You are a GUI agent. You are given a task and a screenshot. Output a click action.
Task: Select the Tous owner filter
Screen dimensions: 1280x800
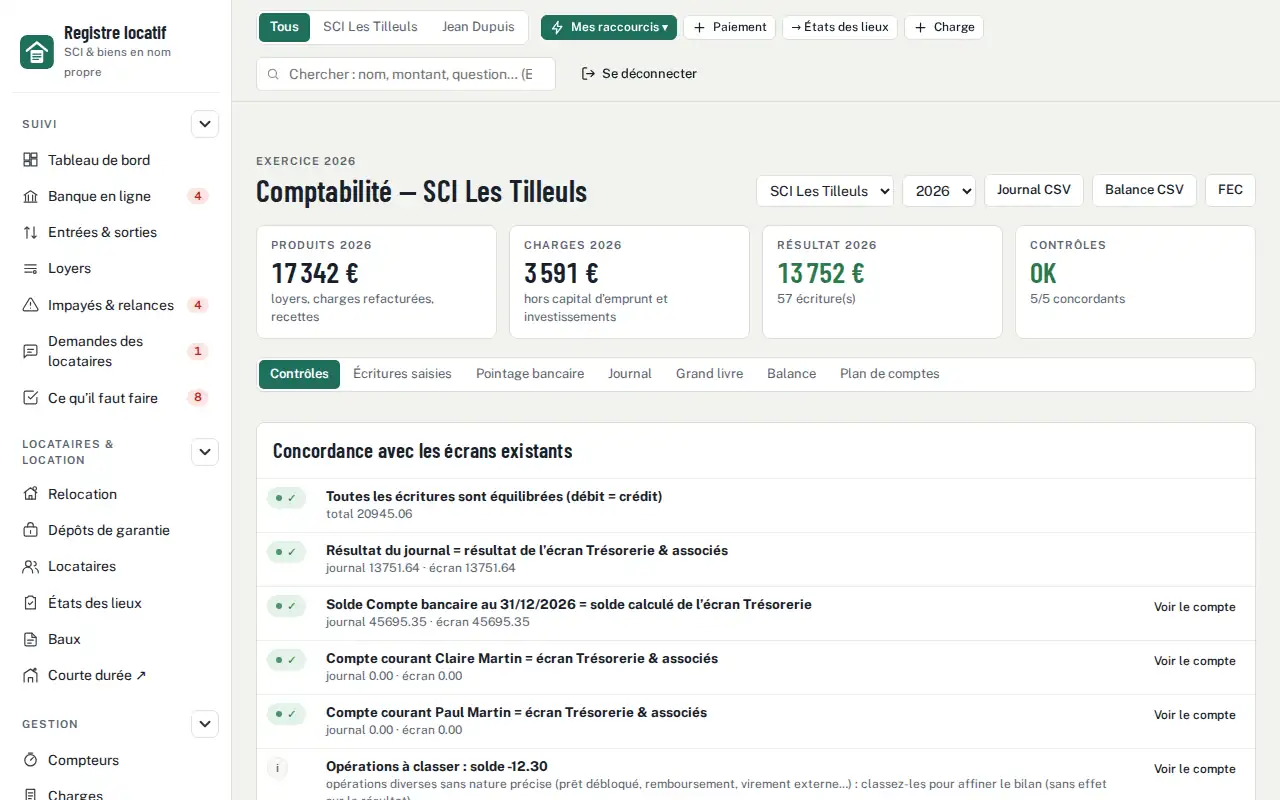pyautogui.click(x=284, y=27)
